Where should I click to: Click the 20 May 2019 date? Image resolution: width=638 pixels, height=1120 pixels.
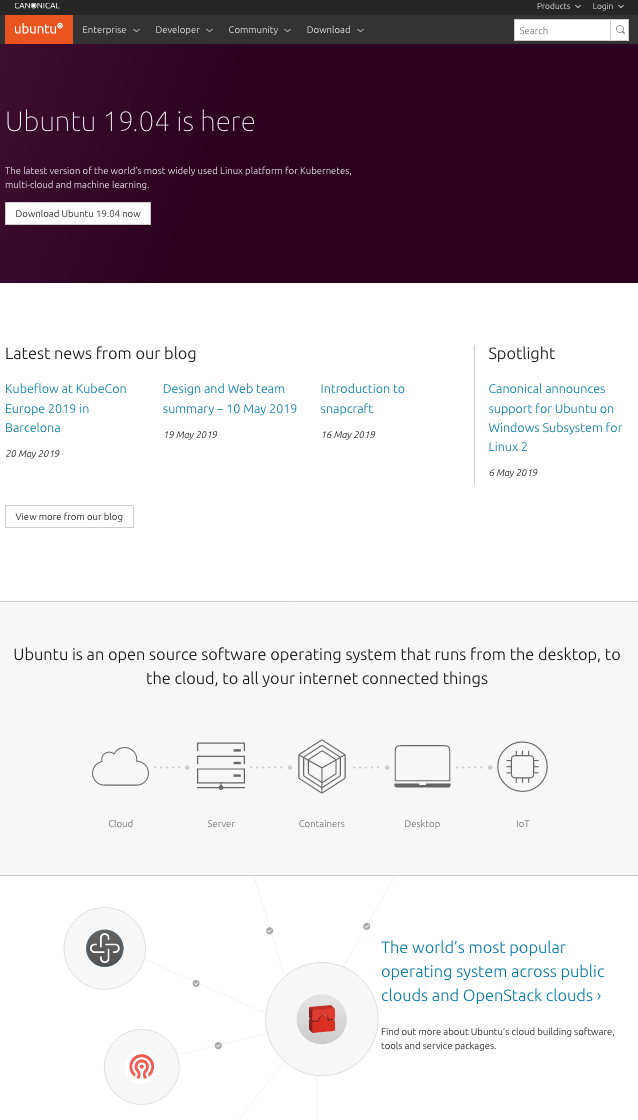pos(32,454)
